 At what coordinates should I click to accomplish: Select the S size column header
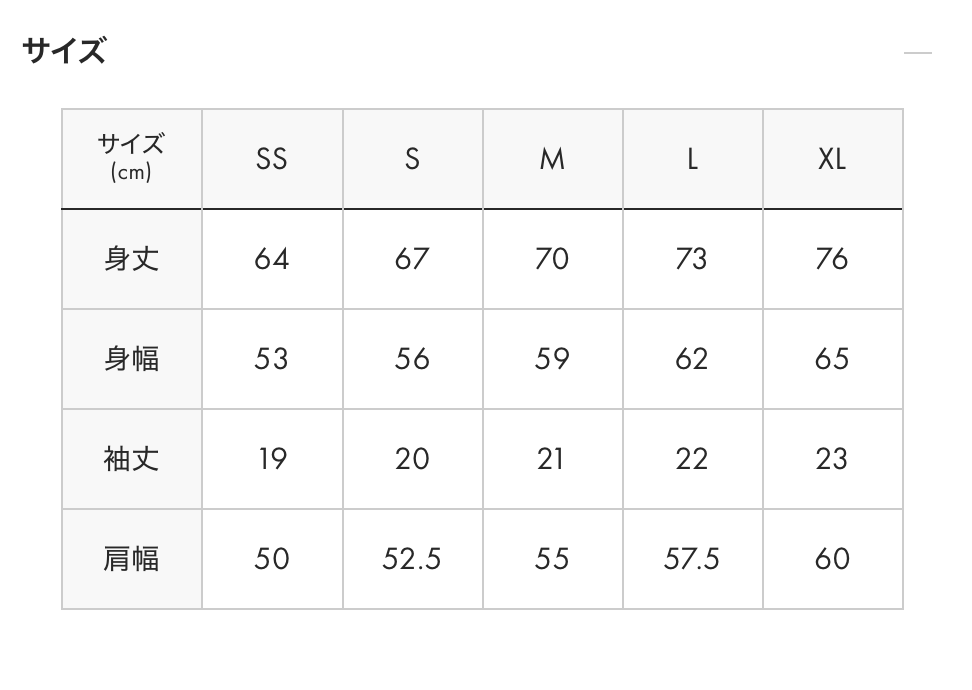pos(412,159)
